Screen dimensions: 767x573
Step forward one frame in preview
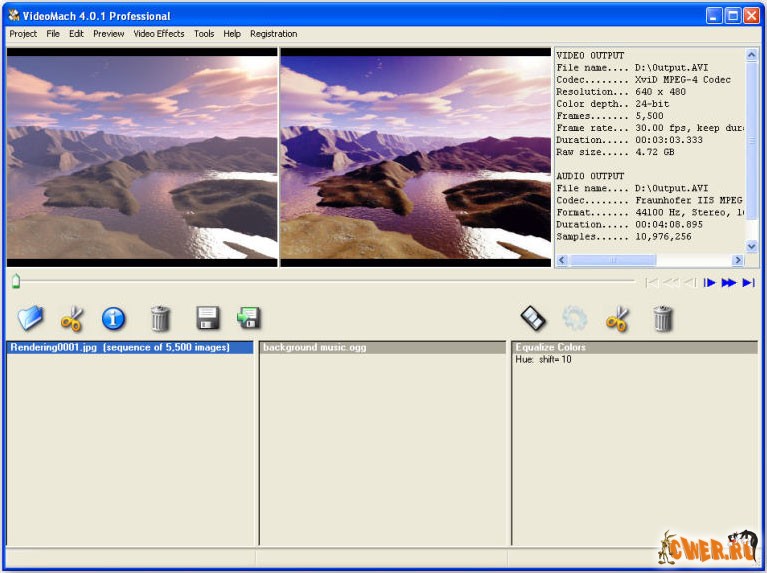pyautogui.click(x=710, y=283)
